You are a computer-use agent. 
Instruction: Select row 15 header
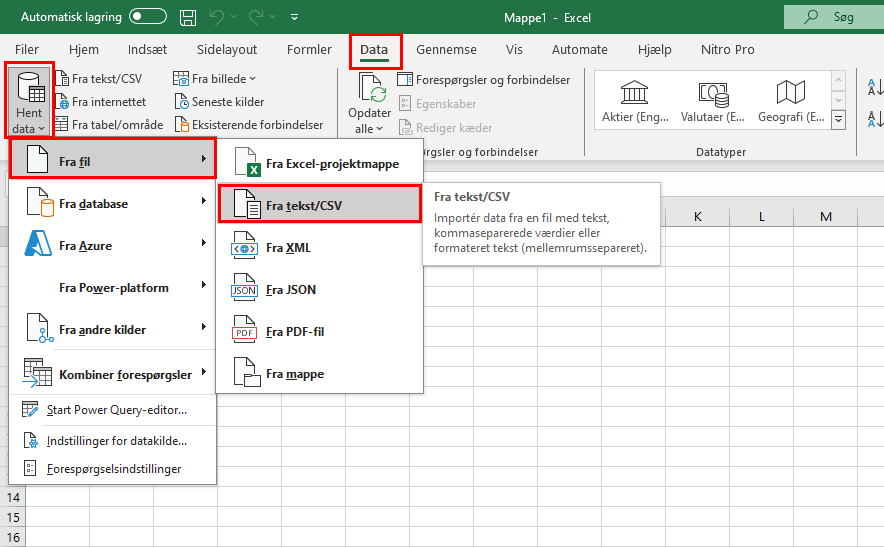tap(13, 518)
